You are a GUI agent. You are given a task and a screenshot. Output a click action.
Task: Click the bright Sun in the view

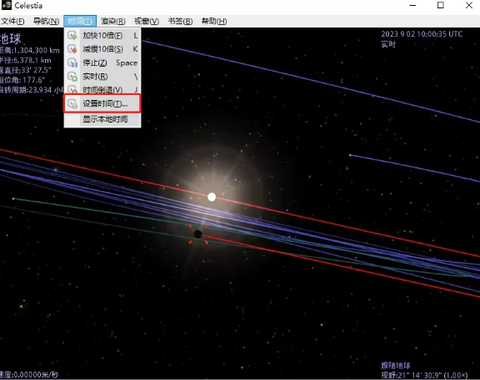pos(212,197)
